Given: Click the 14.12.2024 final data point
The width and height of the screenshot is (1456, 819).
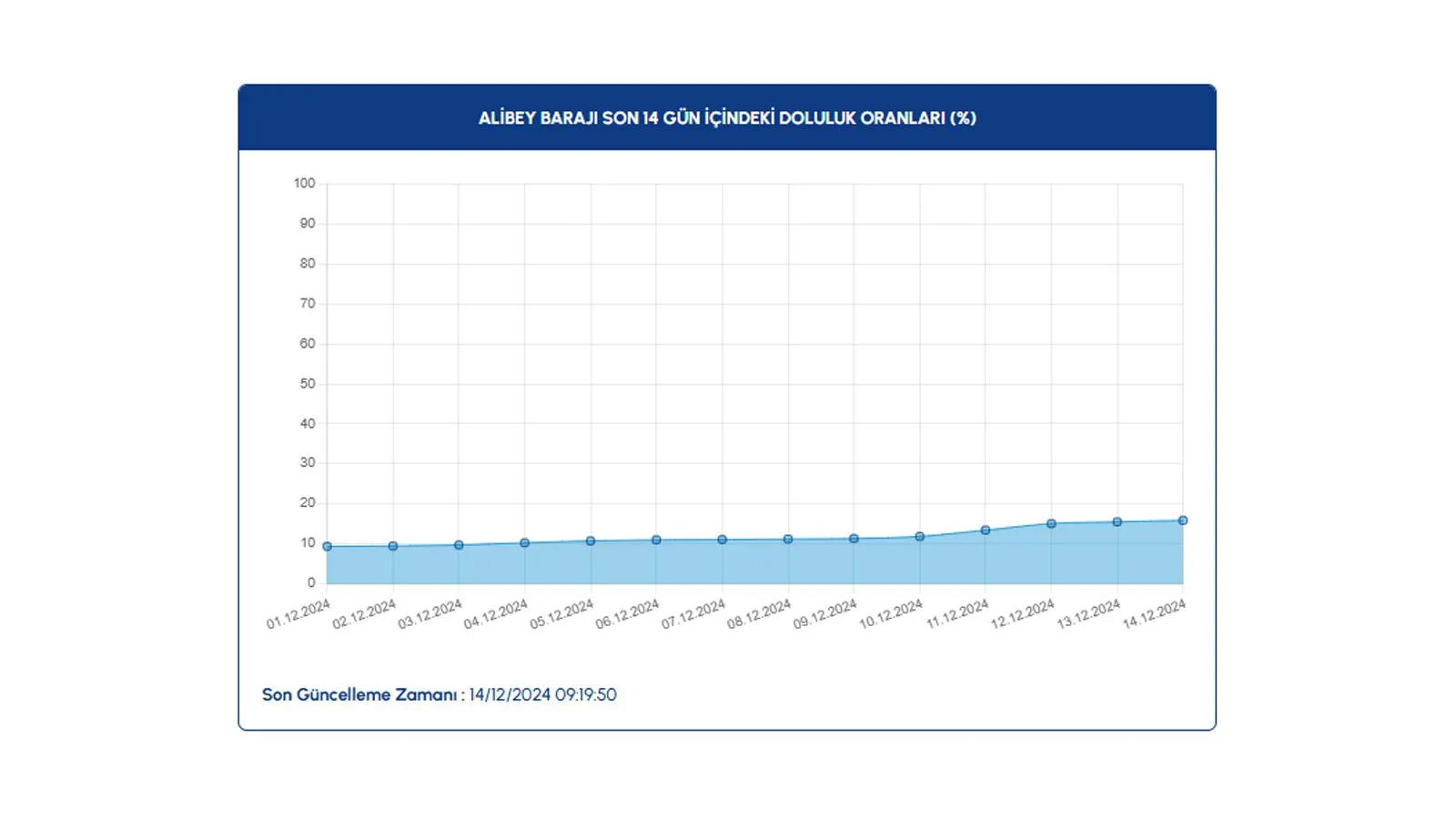Looking at the screenshot, I should click(x=1183, y=521).
